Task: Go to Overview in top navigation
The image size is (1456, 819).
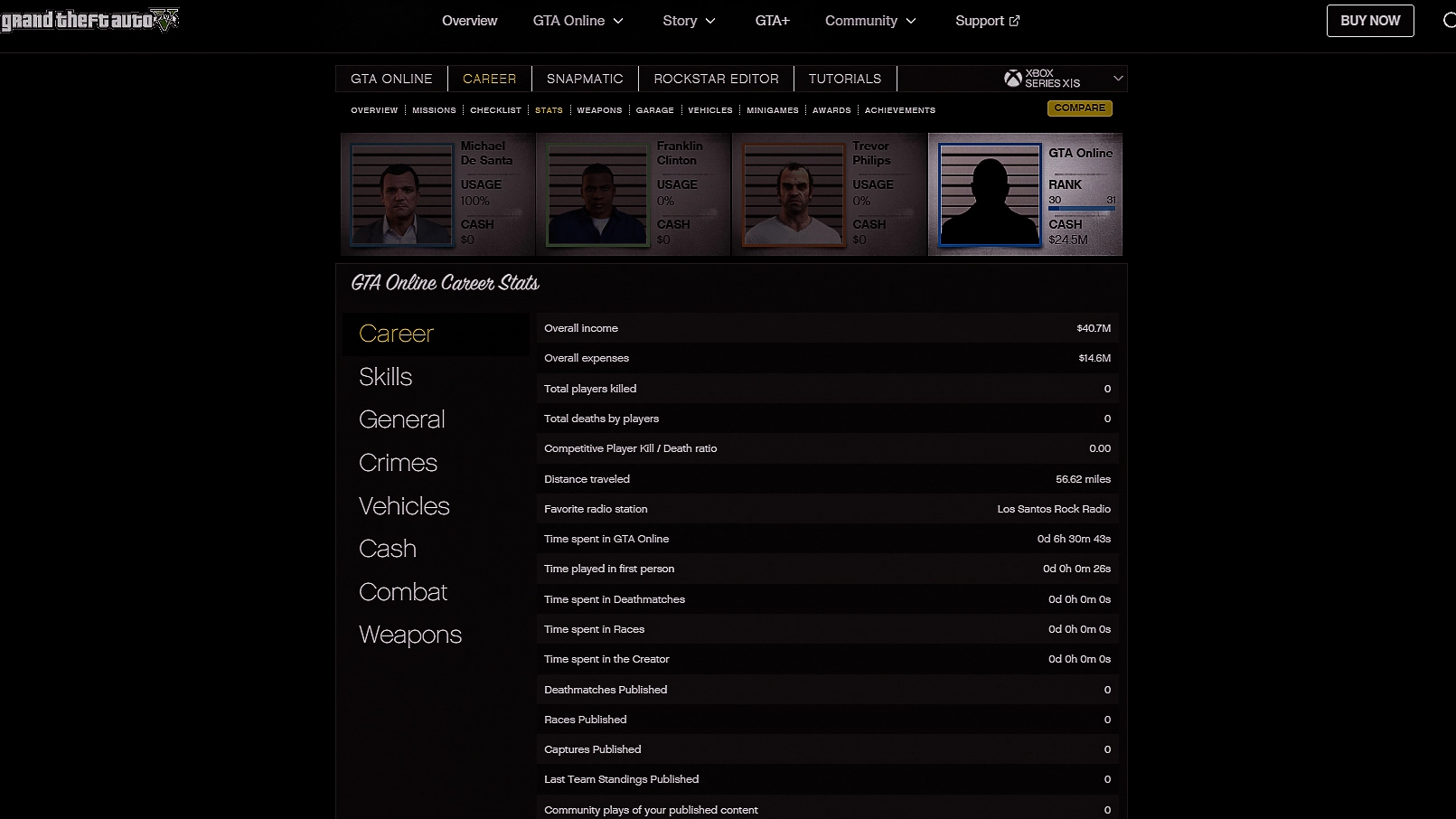Action: pyautogui.click(x=469, y=21)
